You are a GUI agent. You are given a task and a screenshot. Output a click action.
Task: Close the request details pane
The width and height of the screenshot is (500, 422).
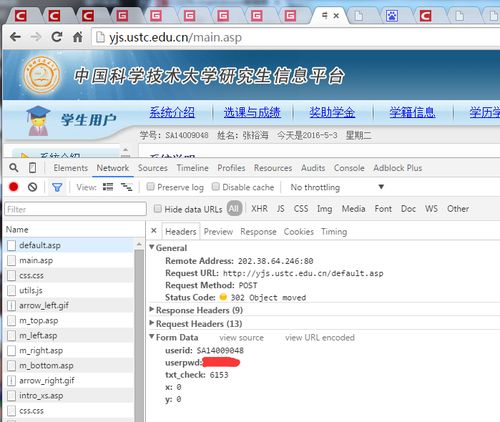pyautogui.click(x=154, y=230)
